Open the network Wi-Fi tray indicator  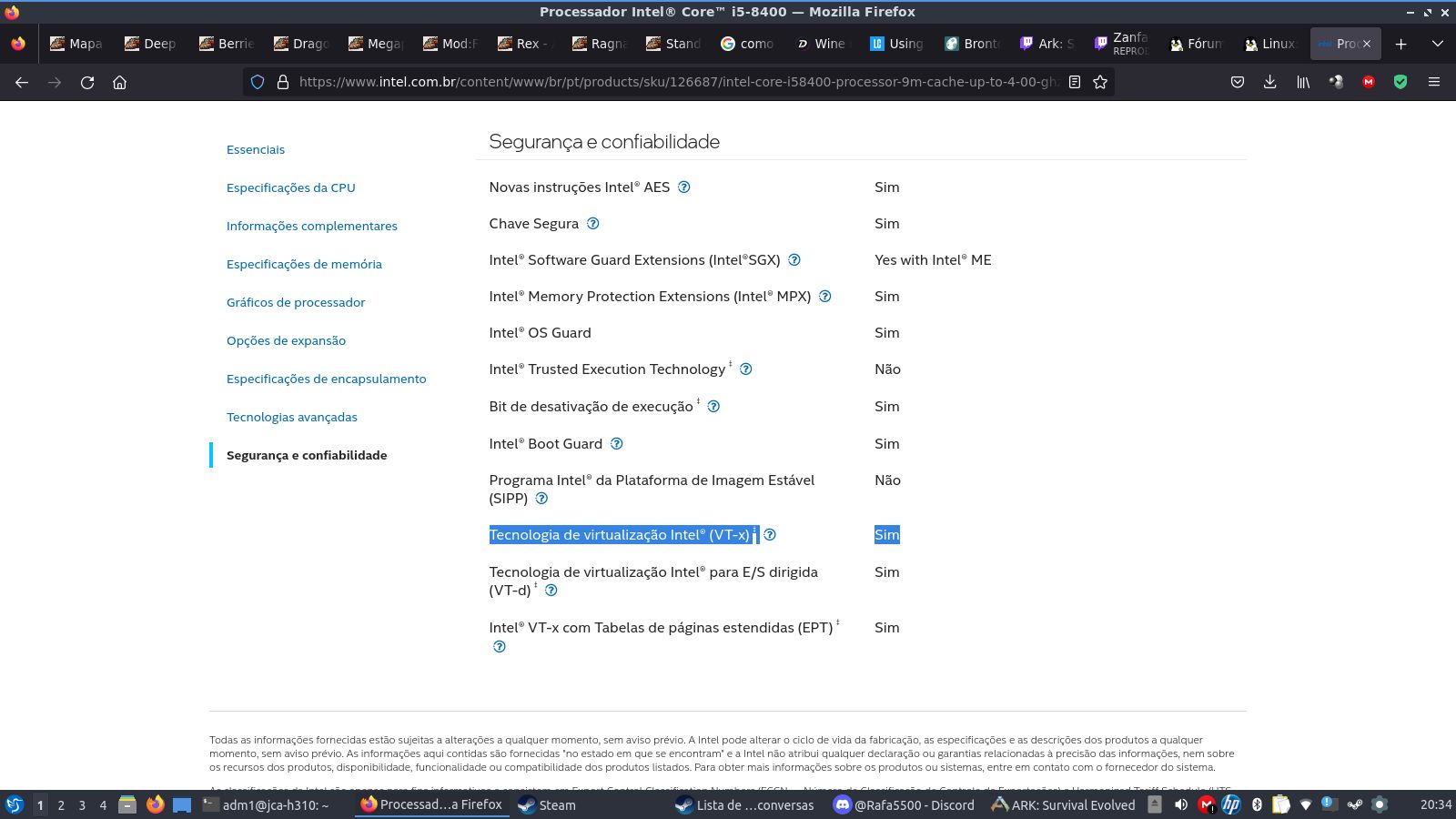tap(1306, 804)
